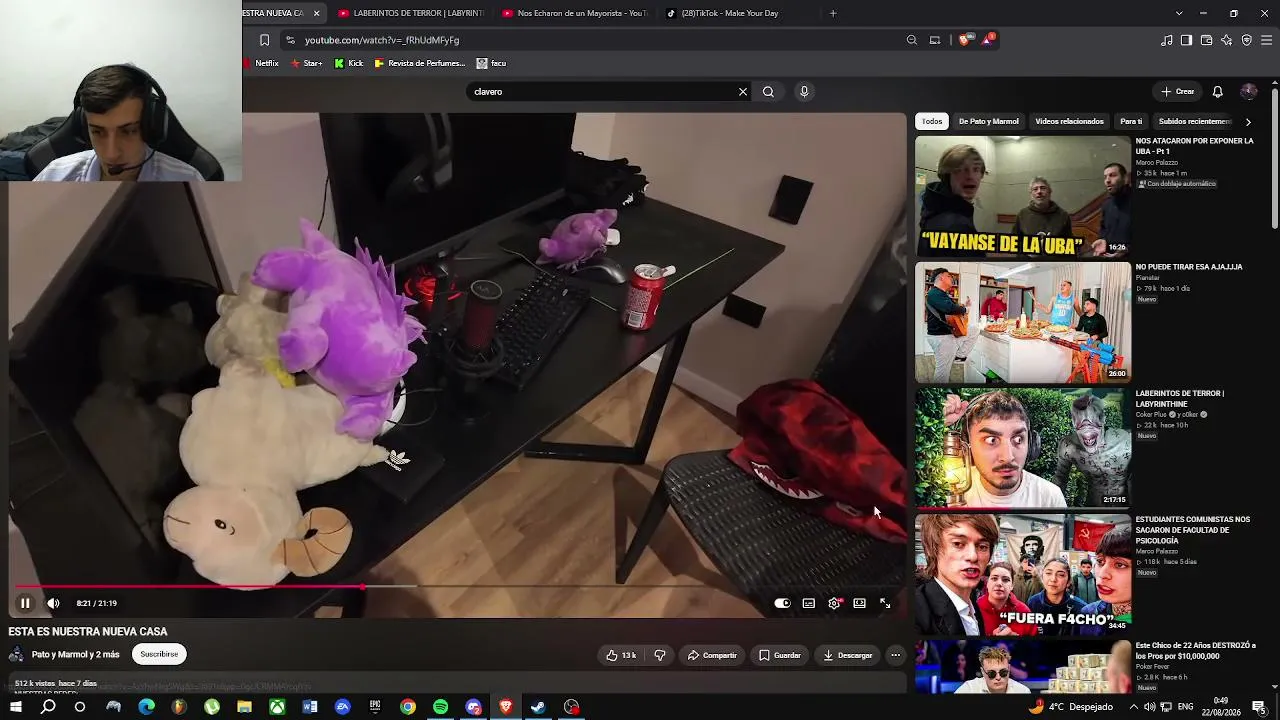Viewport: 1280px width, 720px height.
Task: Open the media control music note
Action: 1167,40
